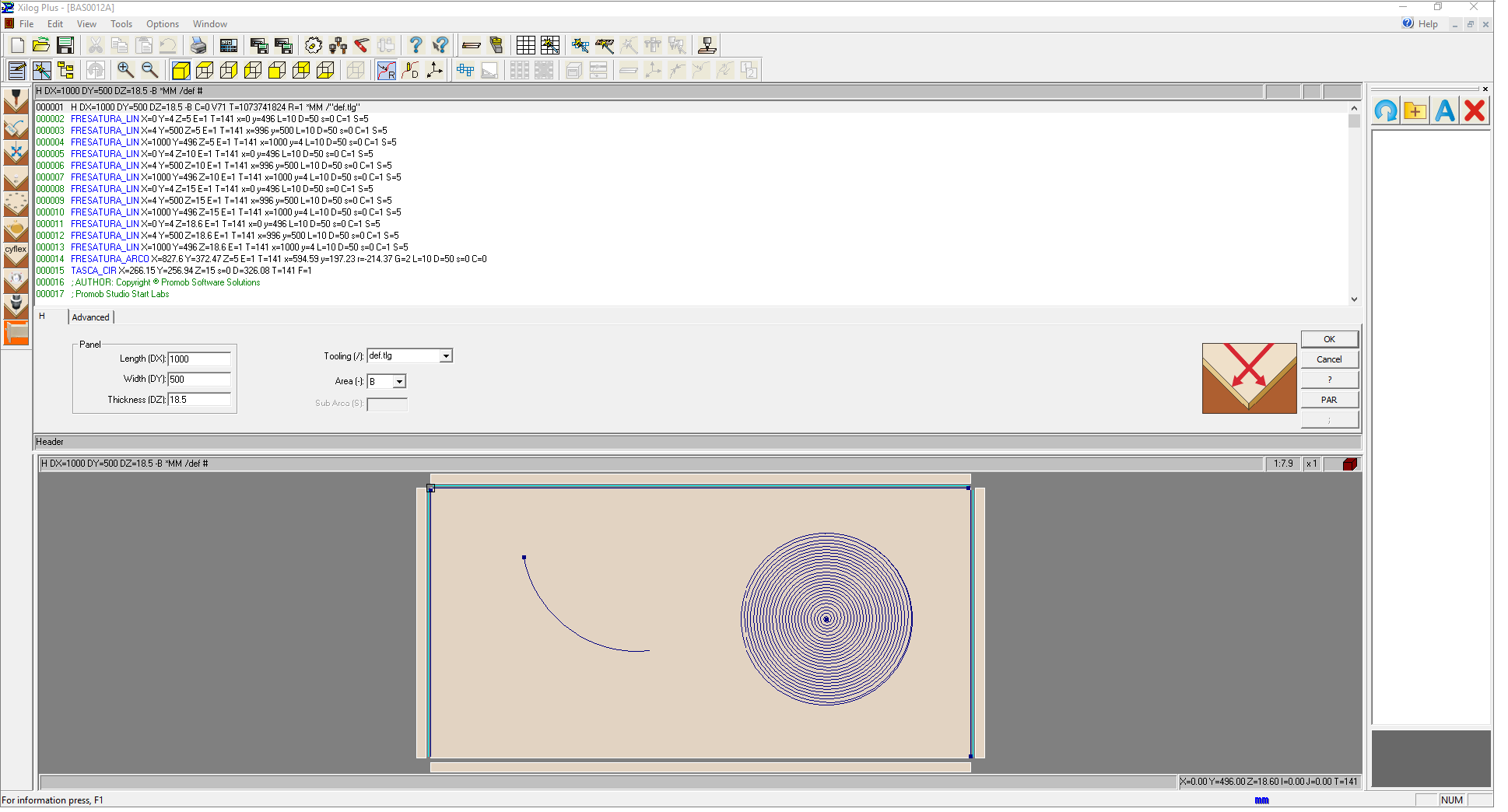
Task: Select the circular hole pattern tool on the left
Action: 16,204
